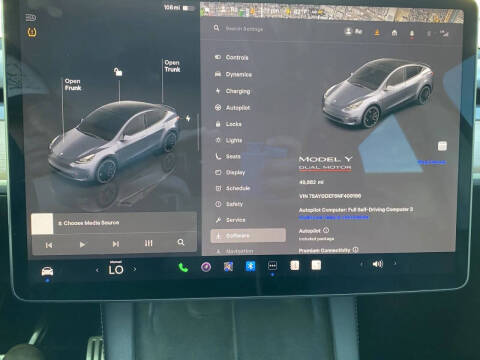Tap the HomeLink garage icon
The width and height of the screenshot is (480, 360).
[394, 33]
